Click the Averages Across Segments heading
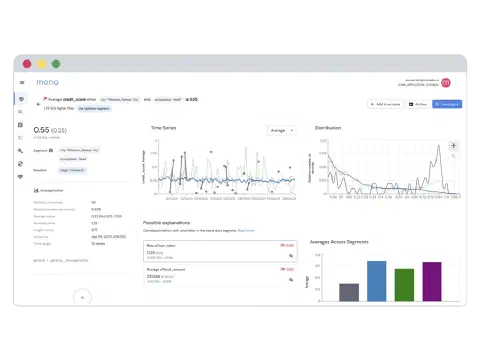Viewport: 480px width, 361px height. [x=339, y=242]
